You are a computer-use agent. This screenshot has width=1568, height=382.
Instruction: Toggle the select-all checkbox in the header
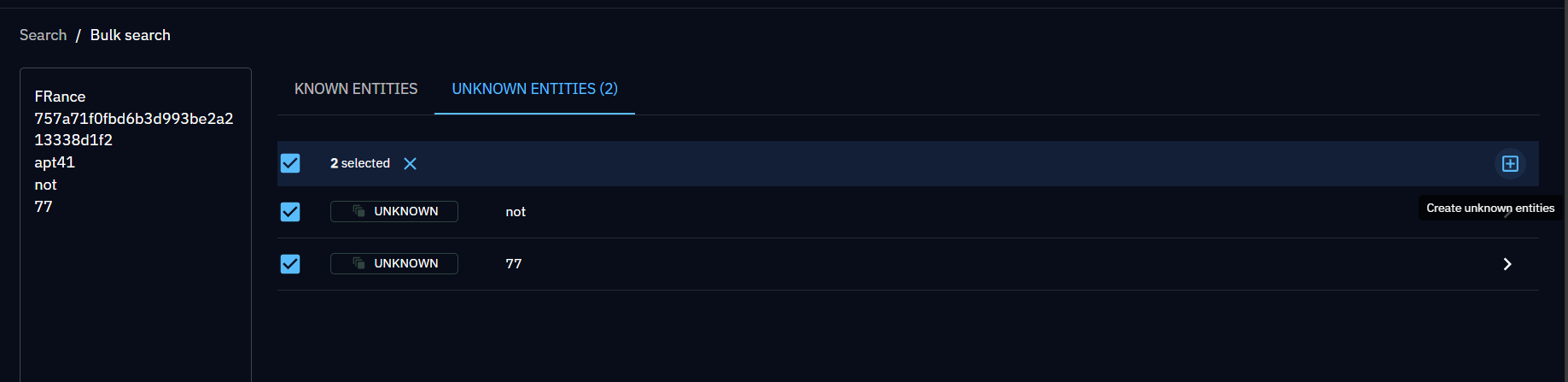pos(290,163)
